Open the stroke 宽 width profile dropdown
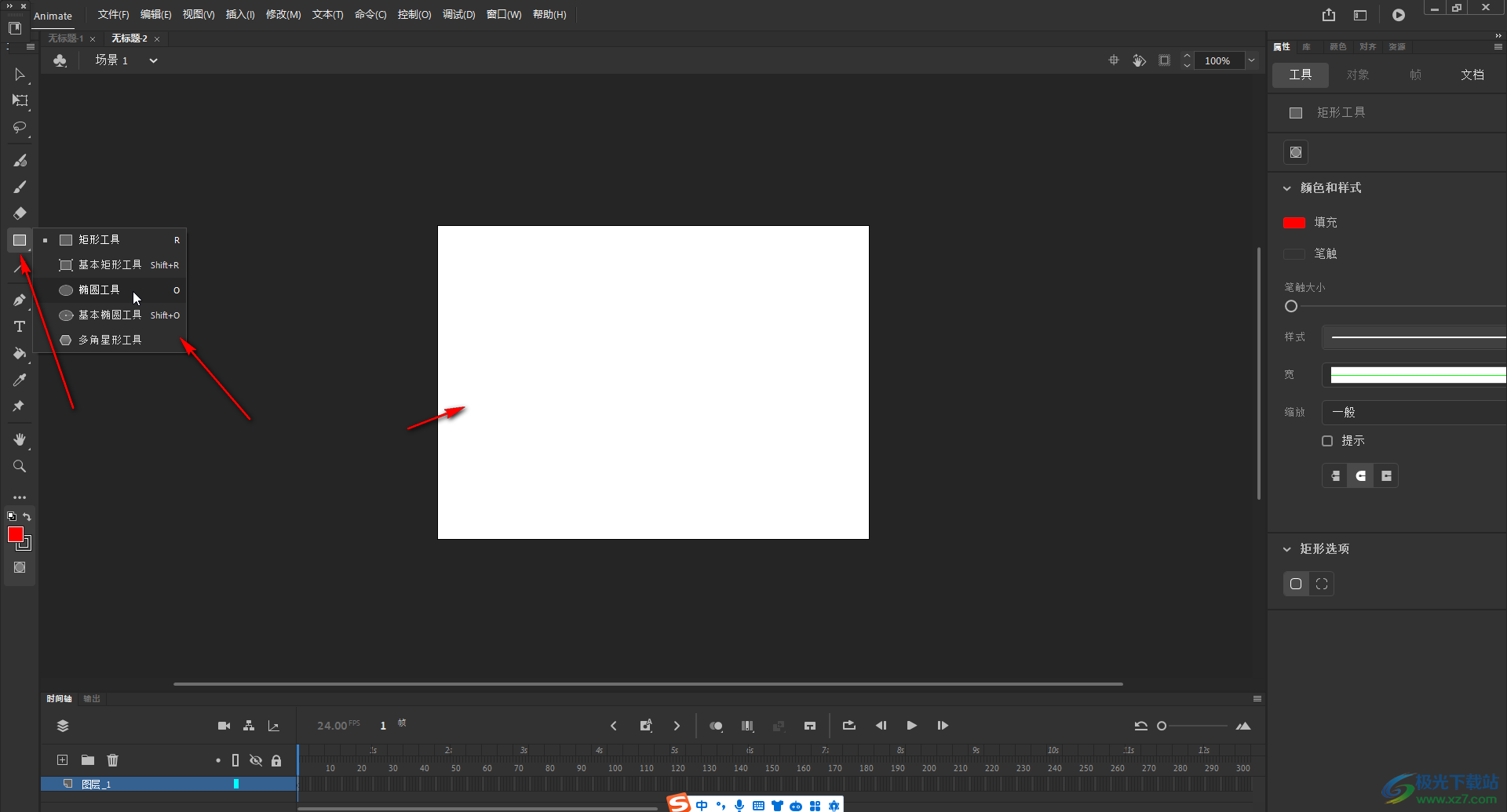The width and height of the screenshot is (1507, 812). [1414, 375]
